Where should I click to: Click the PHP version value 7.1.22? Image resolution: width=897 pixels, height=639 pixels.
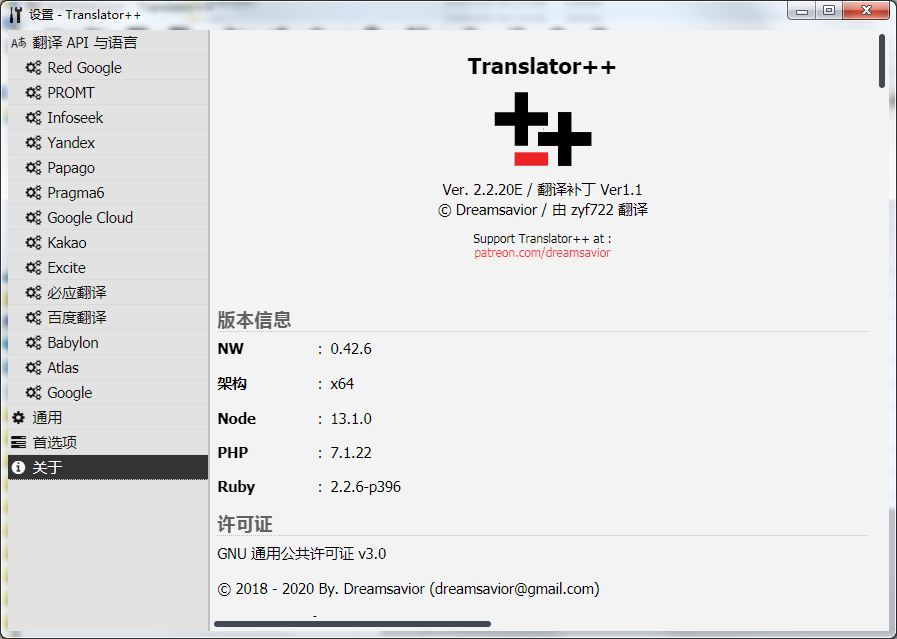[x=351, y=453]
